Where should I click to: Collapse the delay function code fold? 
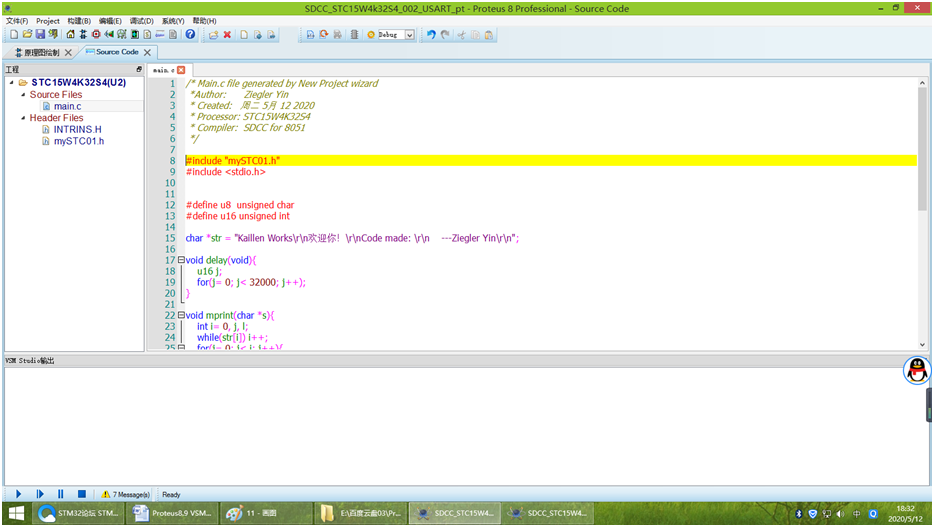(x=181, y=260)
